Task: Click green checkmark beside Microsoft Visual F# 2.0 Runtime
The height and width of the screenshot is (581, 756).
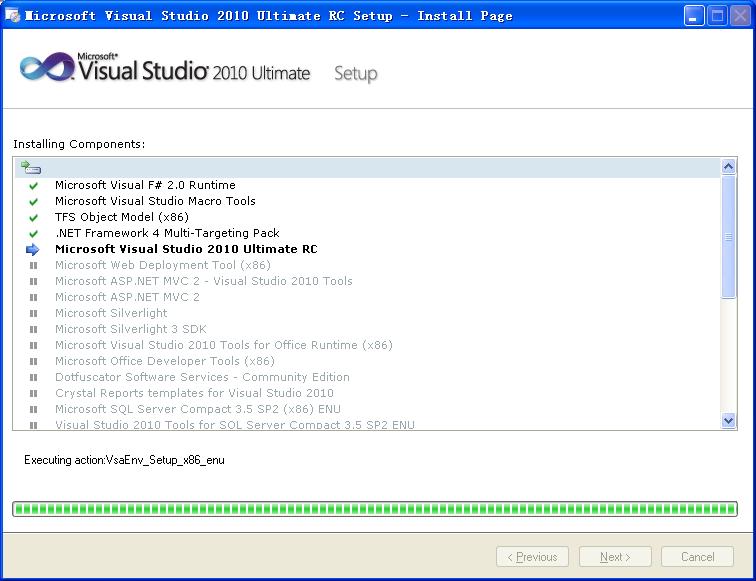Action: point(33,186)
